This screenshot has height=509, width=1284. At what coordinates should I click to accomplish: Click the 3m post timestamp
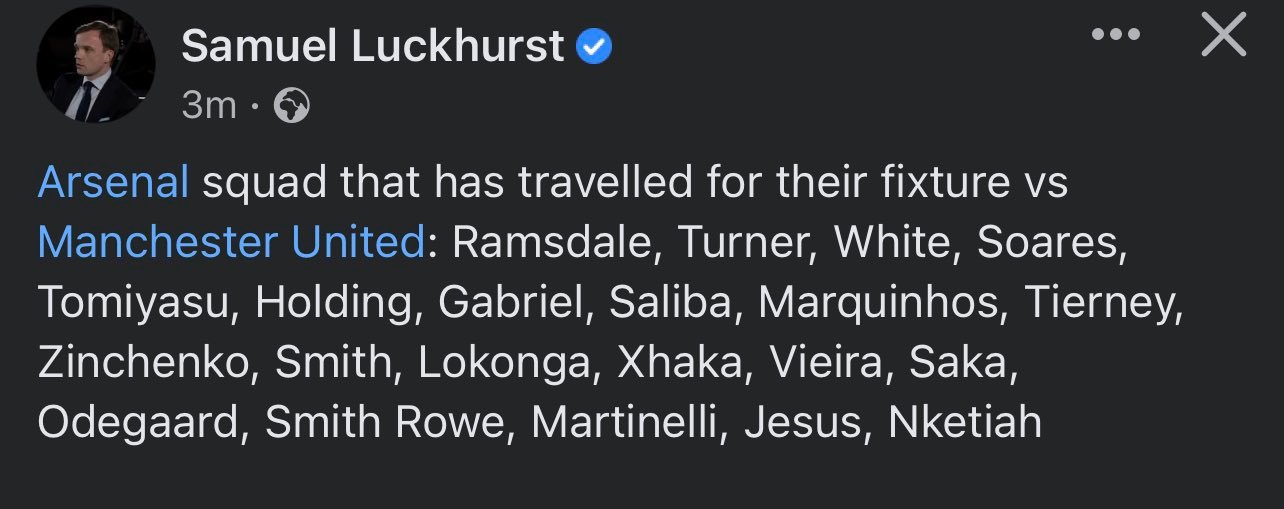[208, 104]
